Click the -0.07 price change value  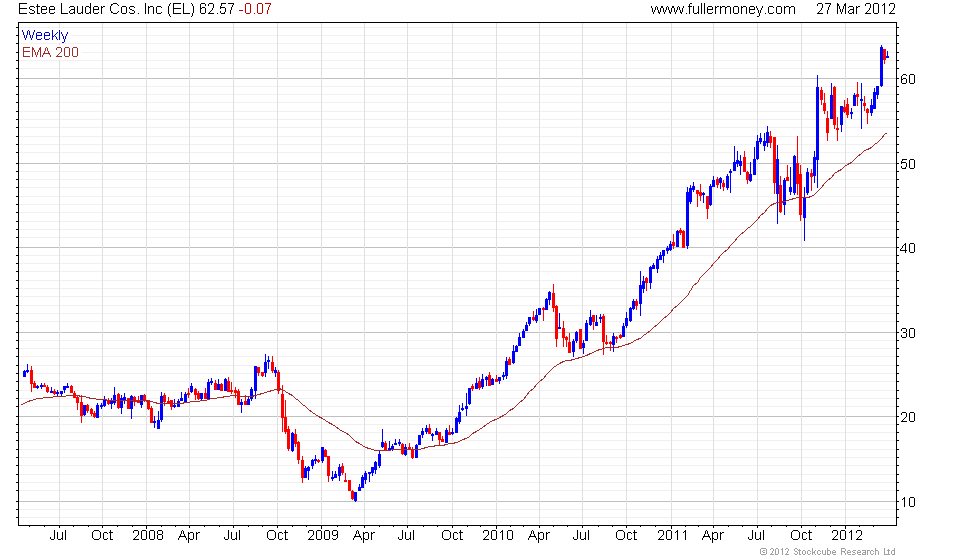coord(255,9)
